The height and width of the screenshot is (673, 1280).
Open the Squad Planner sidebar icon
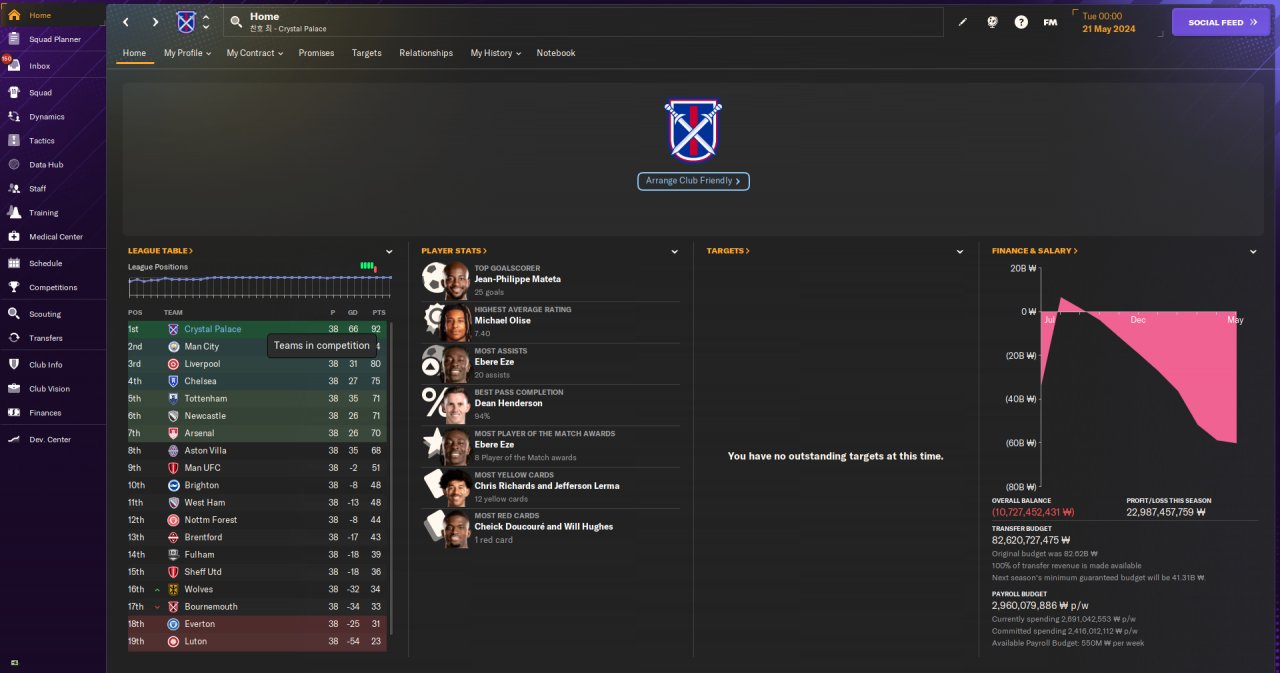coord(14,39)
